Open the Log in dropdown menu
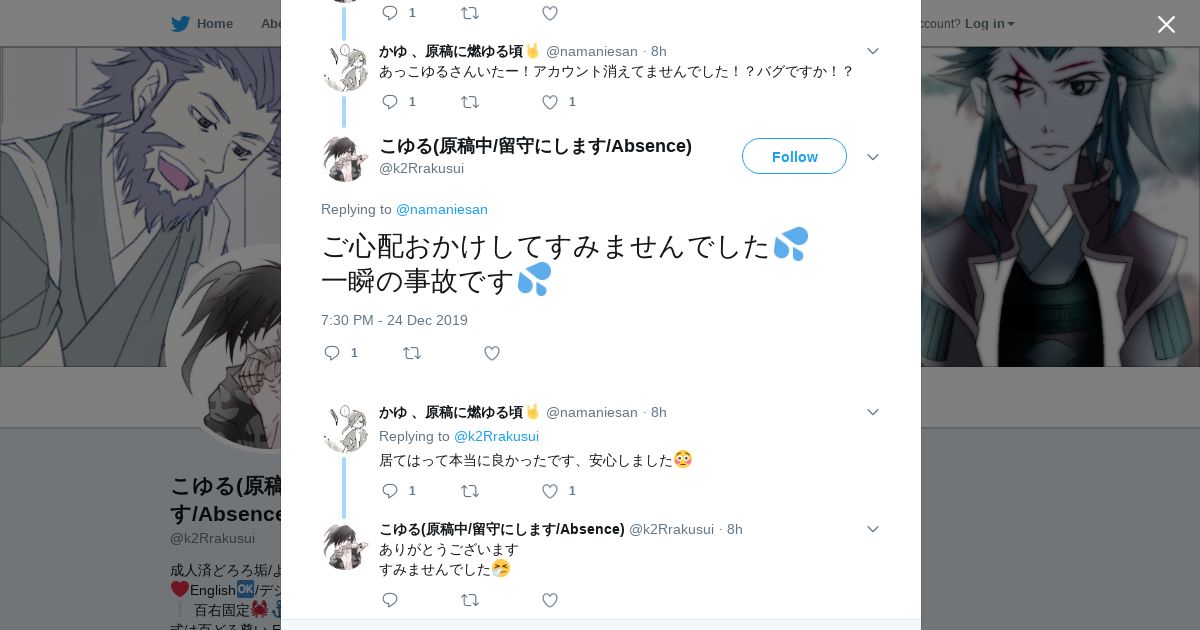Image resolution: width=1200 pixels, height=630 pixels. pos(990,23)
